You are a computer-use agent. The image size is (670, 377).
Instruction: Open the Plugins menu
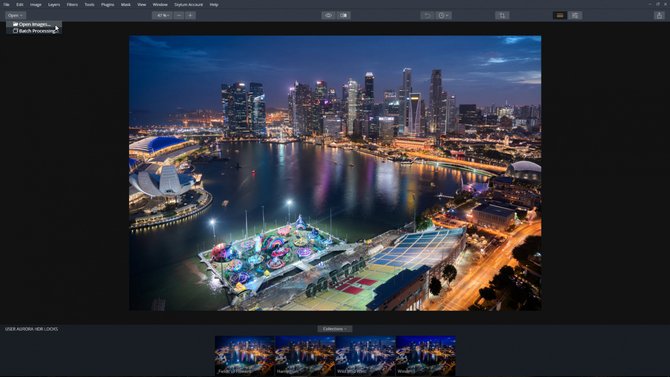(107, 4)
